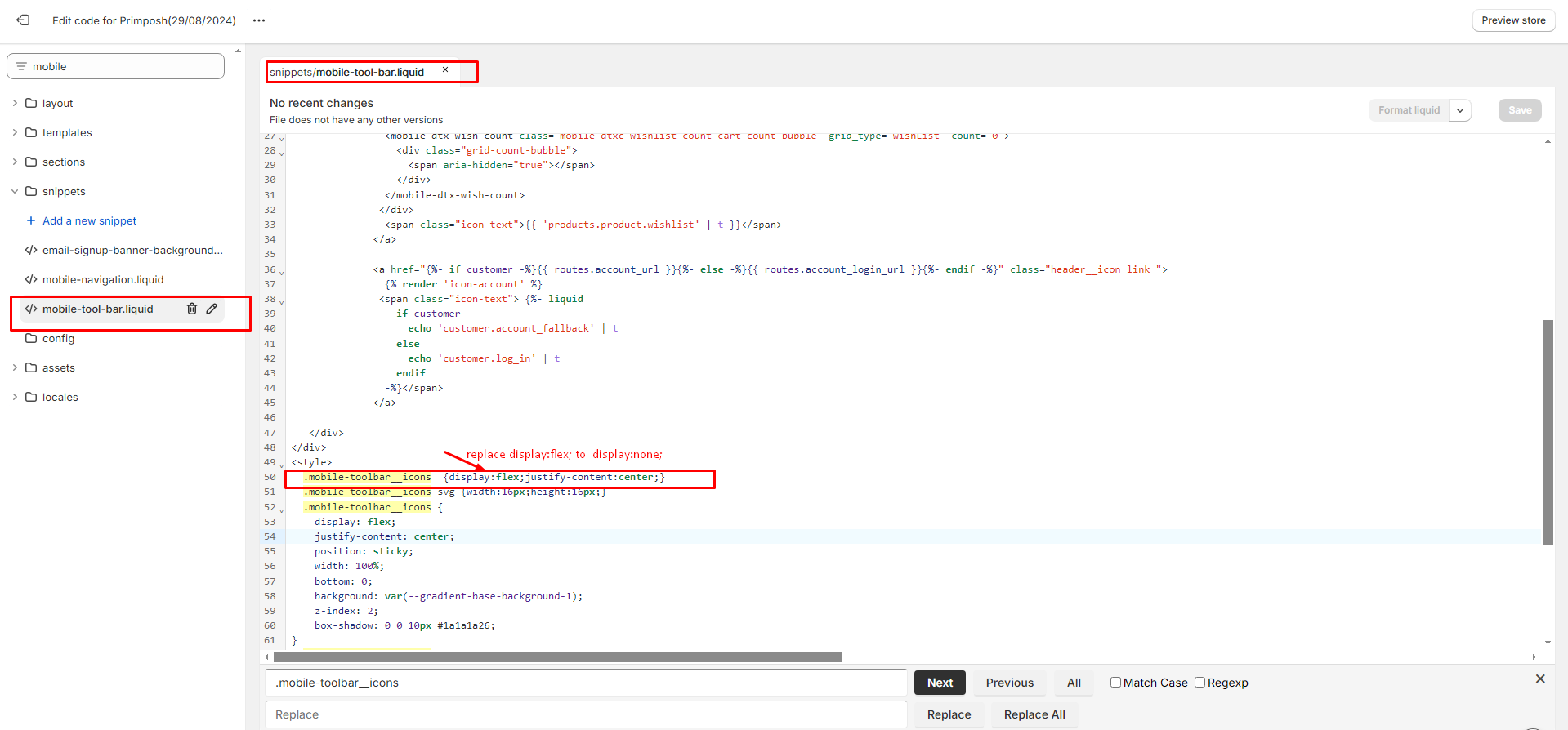Click Next to find next match
The height and width of the screenshot is (730, 1568).
(x=940, y=683)
